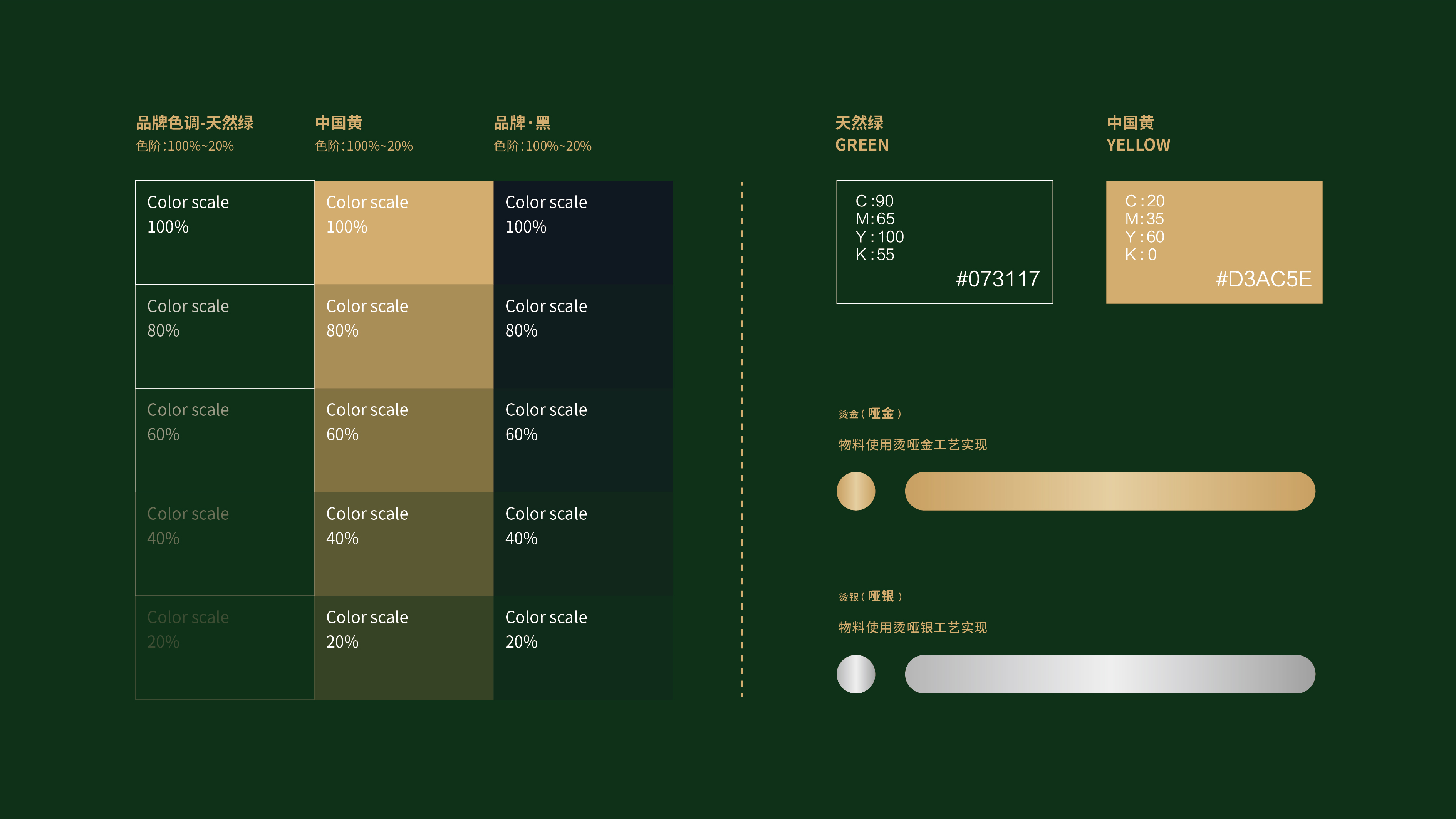Image resolution: width=1456 pixels, height=819 pixels.
Task: Click the long gold gradient bar
Action: 1109,491
